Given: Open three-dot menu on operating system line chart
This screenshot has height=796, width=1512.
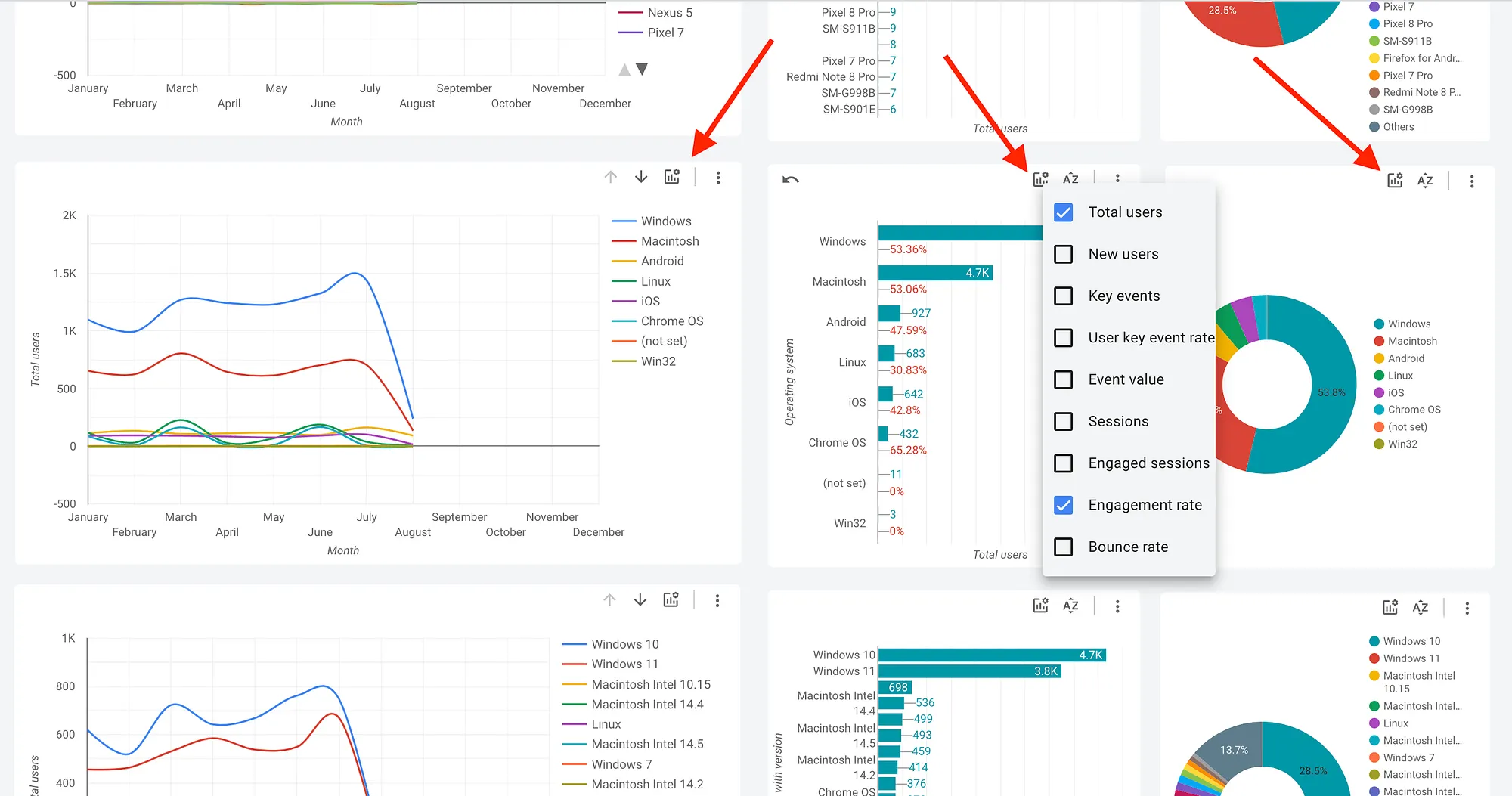Looking at the screenshot, I should [718, 178].
